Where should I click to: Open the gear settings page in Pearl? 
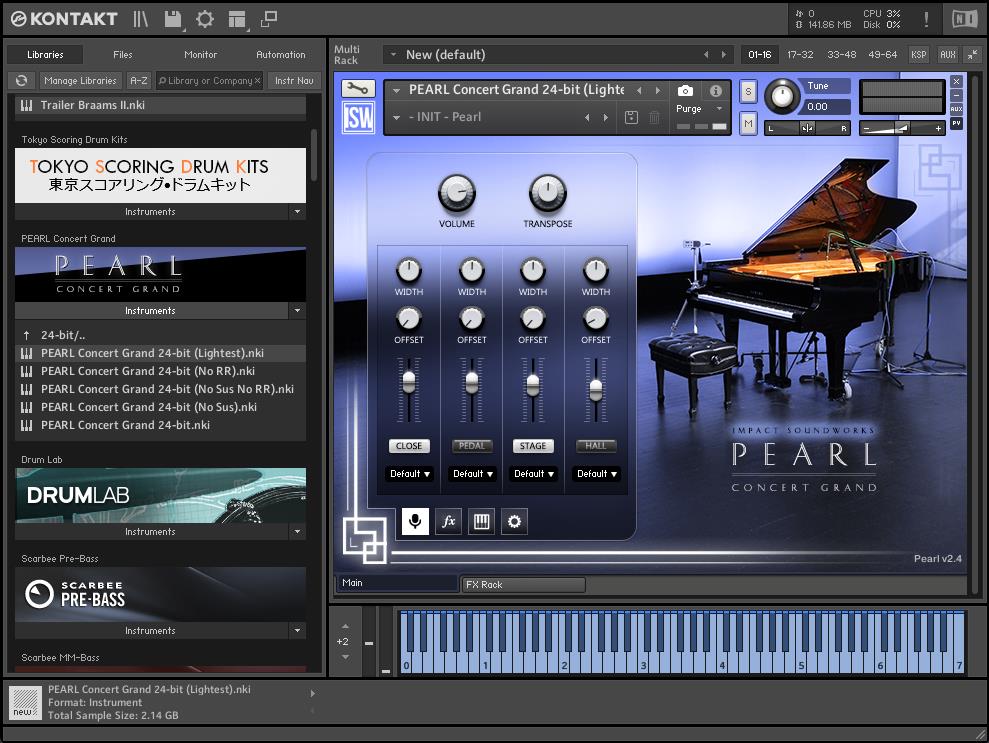514,521
